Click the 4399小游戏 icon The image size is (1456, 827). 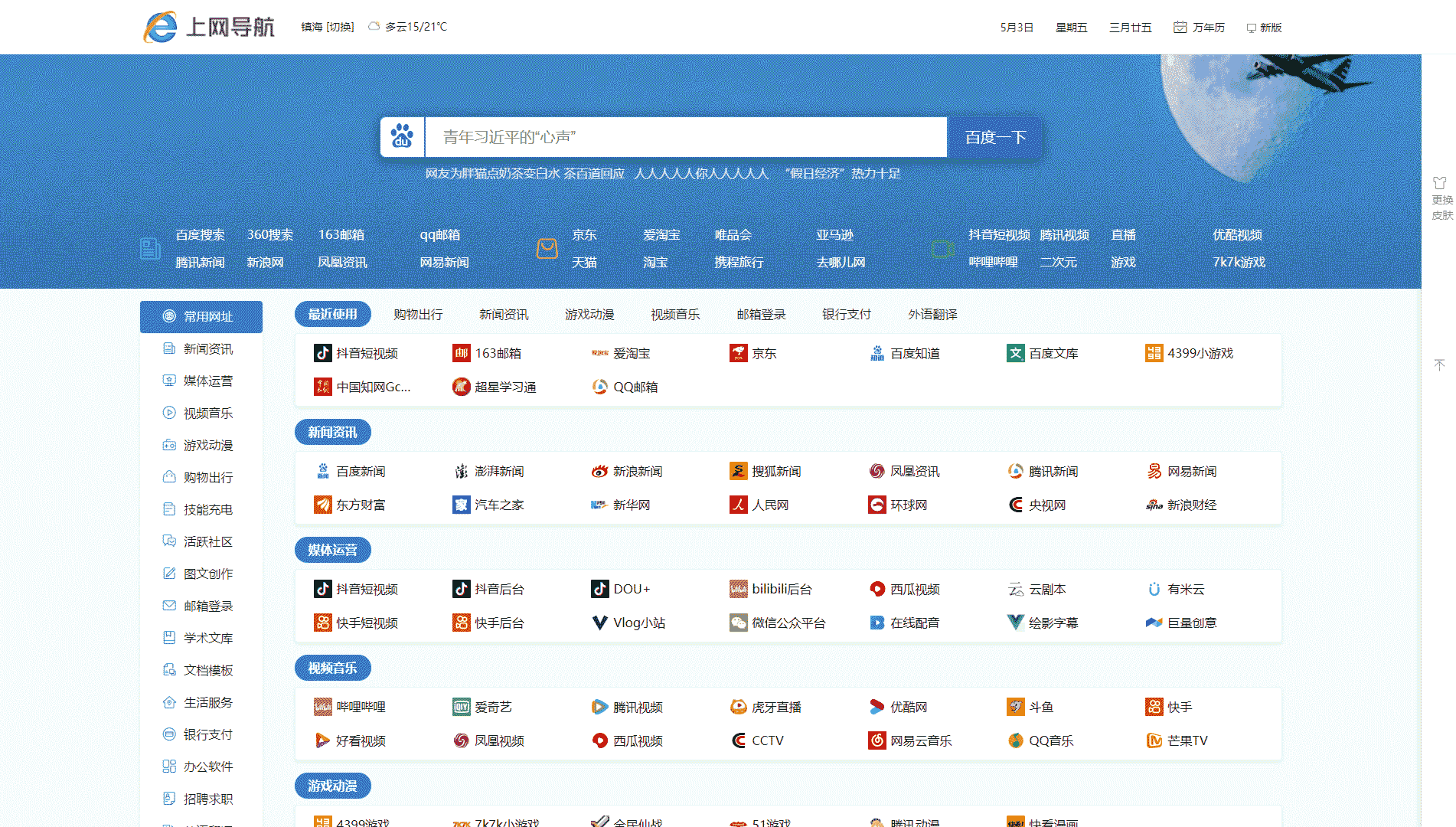tap(1154, 353)
